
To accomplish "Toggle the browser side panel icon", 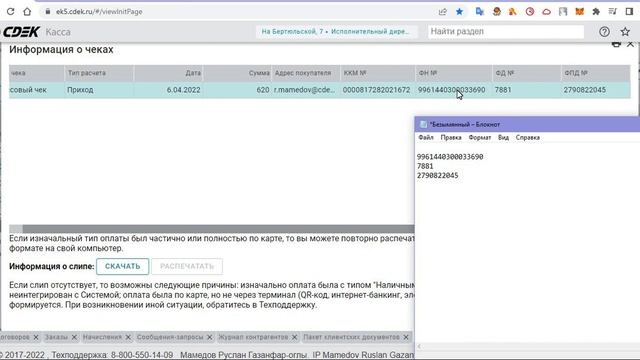I will pyautogui.click(x=629, y=12).
